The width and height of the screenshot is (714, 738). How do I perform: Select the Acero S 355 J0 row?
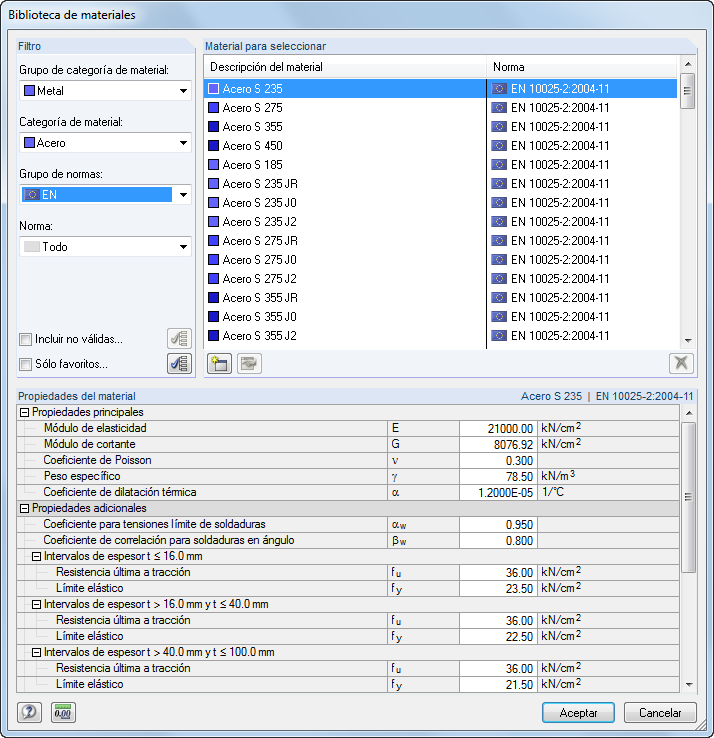pyautogui.click(x=441, y=317)
